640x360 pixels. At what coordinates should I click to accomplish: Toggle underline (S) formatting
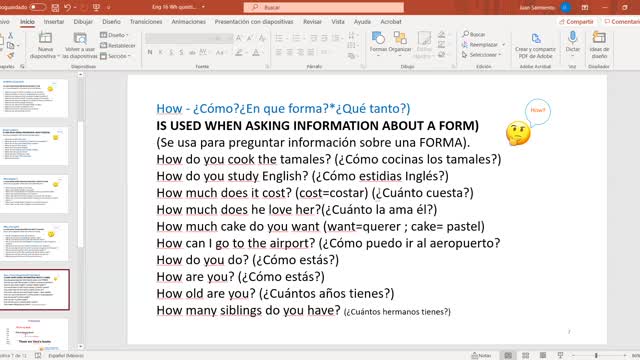[x=171, y=52]
